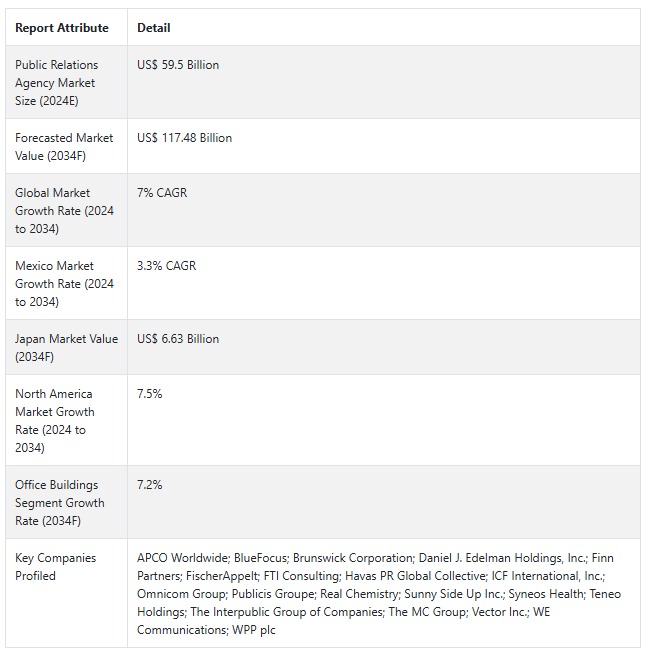The height and width of the screenshot is (654, 647).
Task: Click the "7.5%" detail value
Action: [150, 394]
